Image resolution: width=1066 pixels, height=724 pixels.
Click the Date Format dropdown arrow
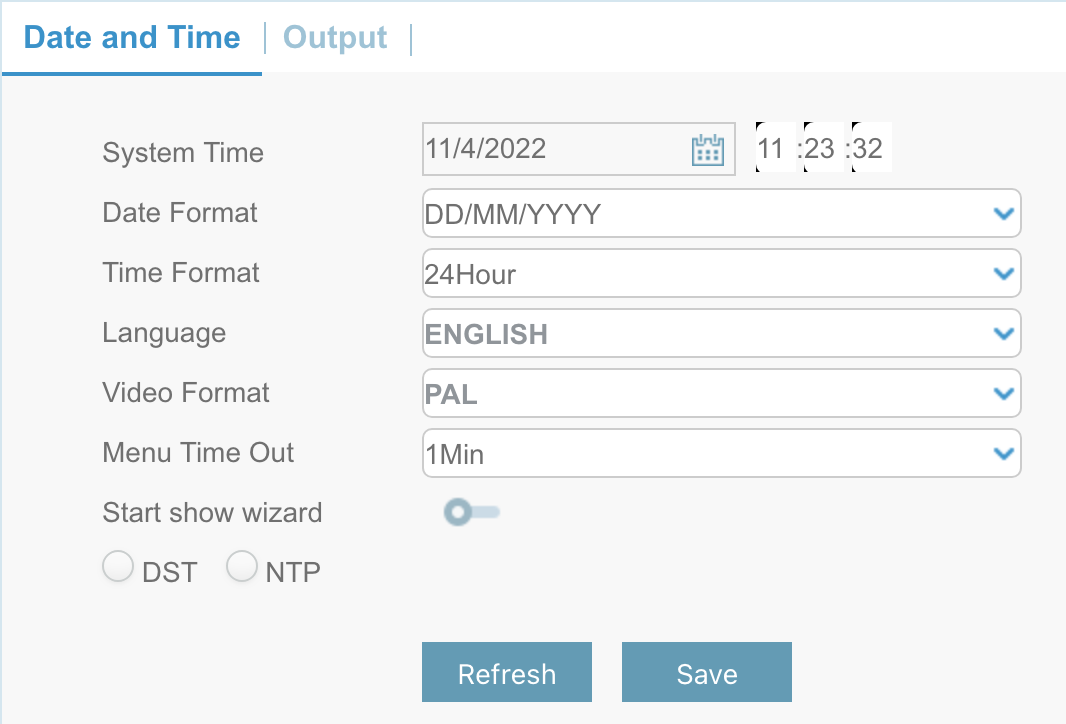(x=1003, y=214)
